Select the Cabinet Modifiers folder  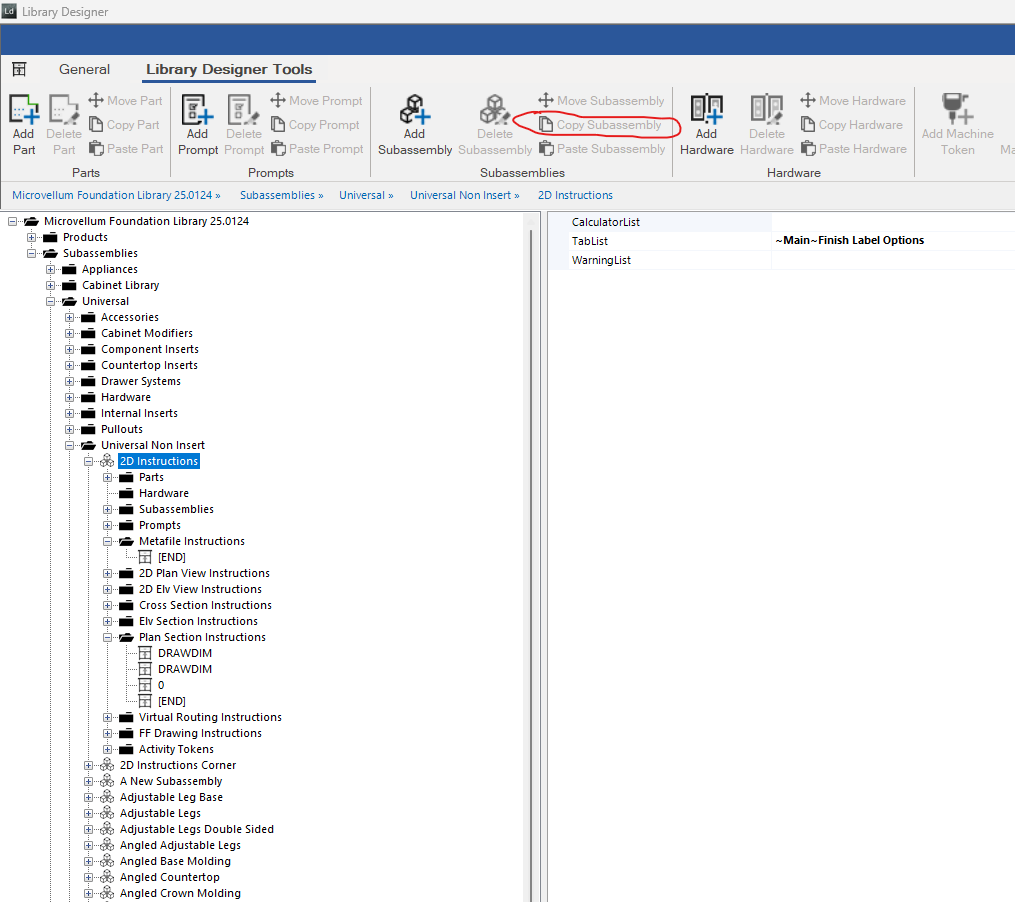click(147, 333)
